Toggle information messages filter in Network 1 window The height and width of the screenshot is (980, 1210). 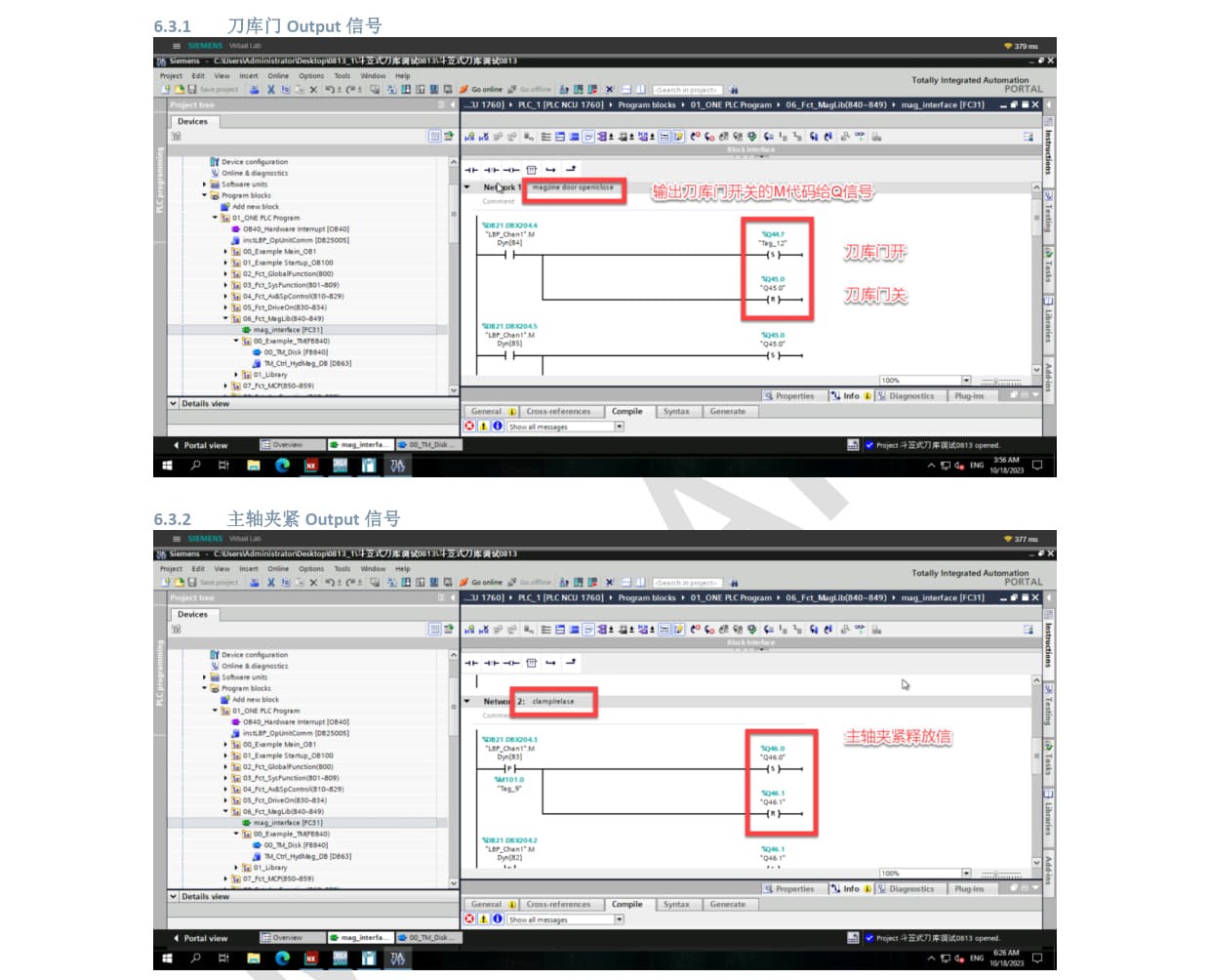pos(497,426)
